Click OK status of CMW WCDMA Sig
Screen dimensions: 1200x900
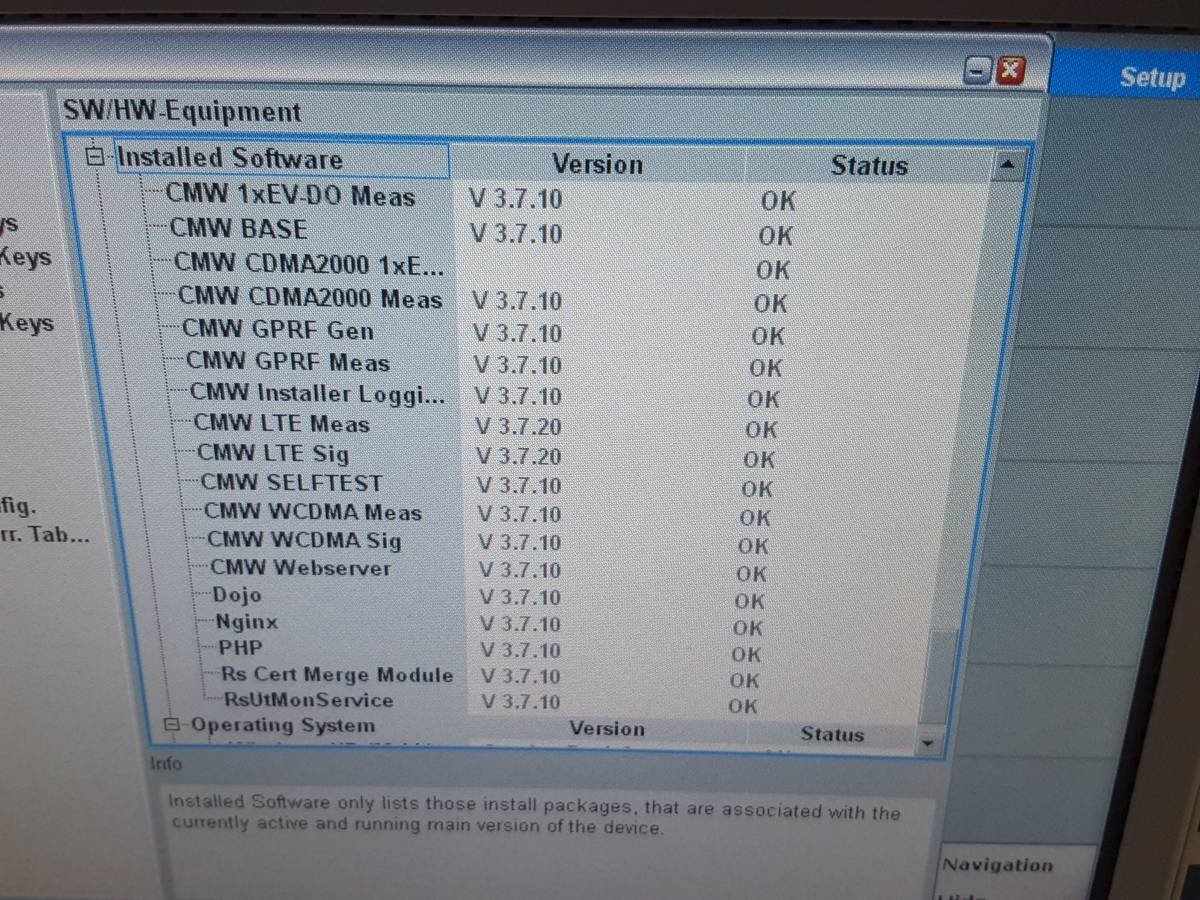pyautogui.click(x=753, y=546)
